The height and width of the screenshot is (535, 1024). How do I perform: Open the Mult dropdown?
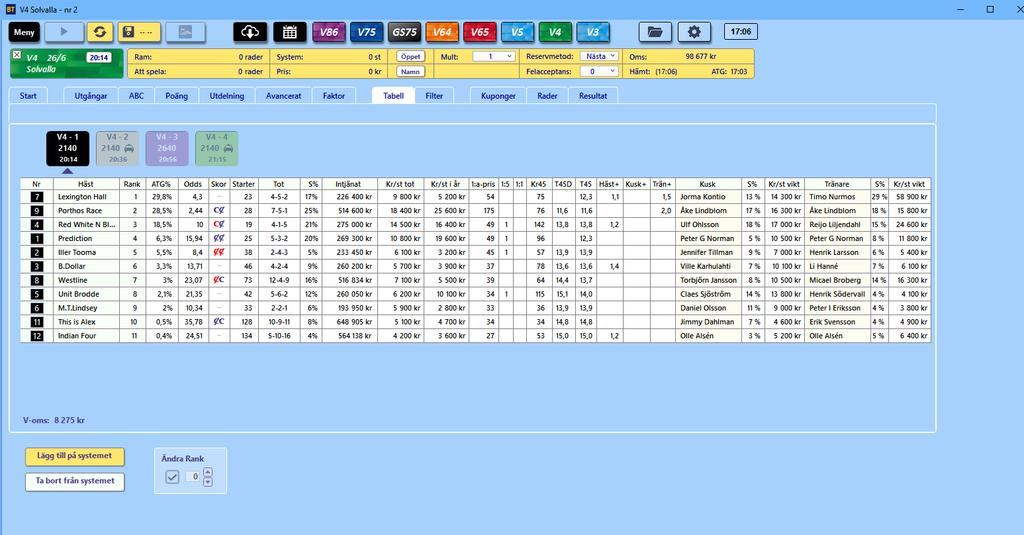[494, 57]
